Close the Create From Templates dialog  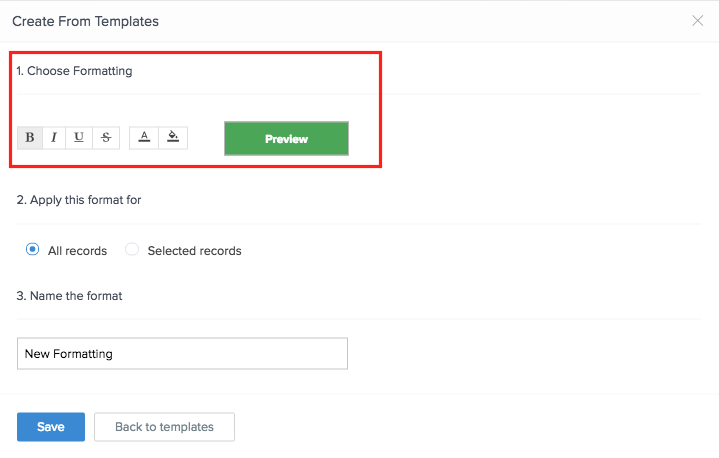(x=698, y=21)
